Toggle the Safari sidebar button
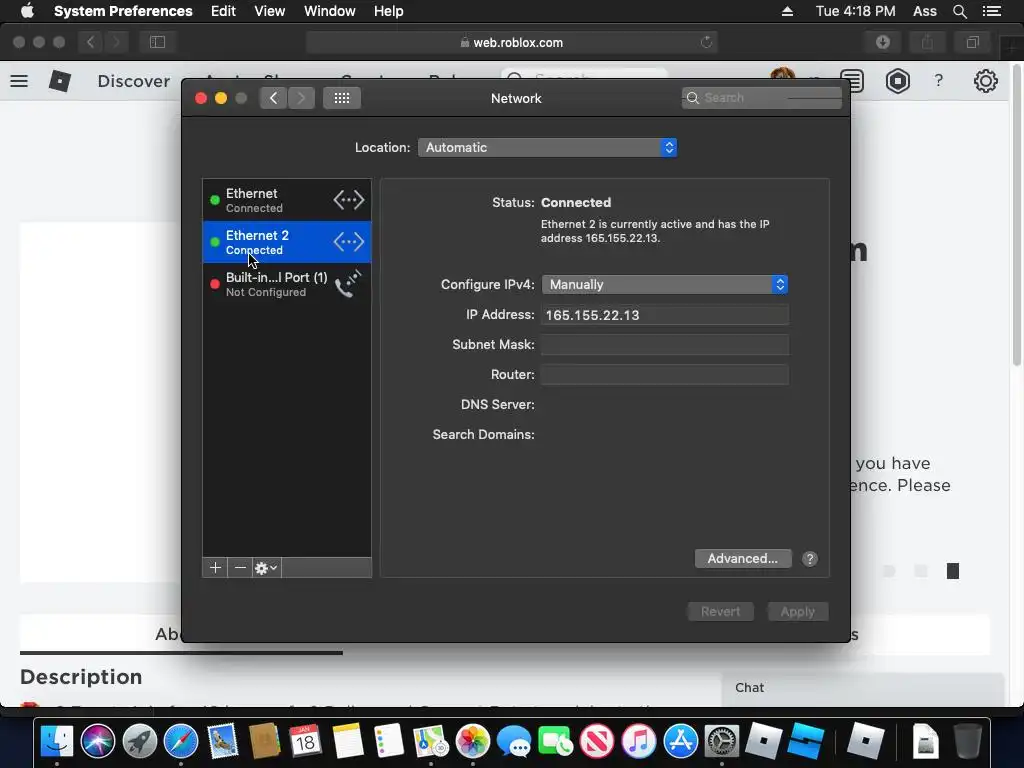The image size is (1024, 768). (157, 42)
